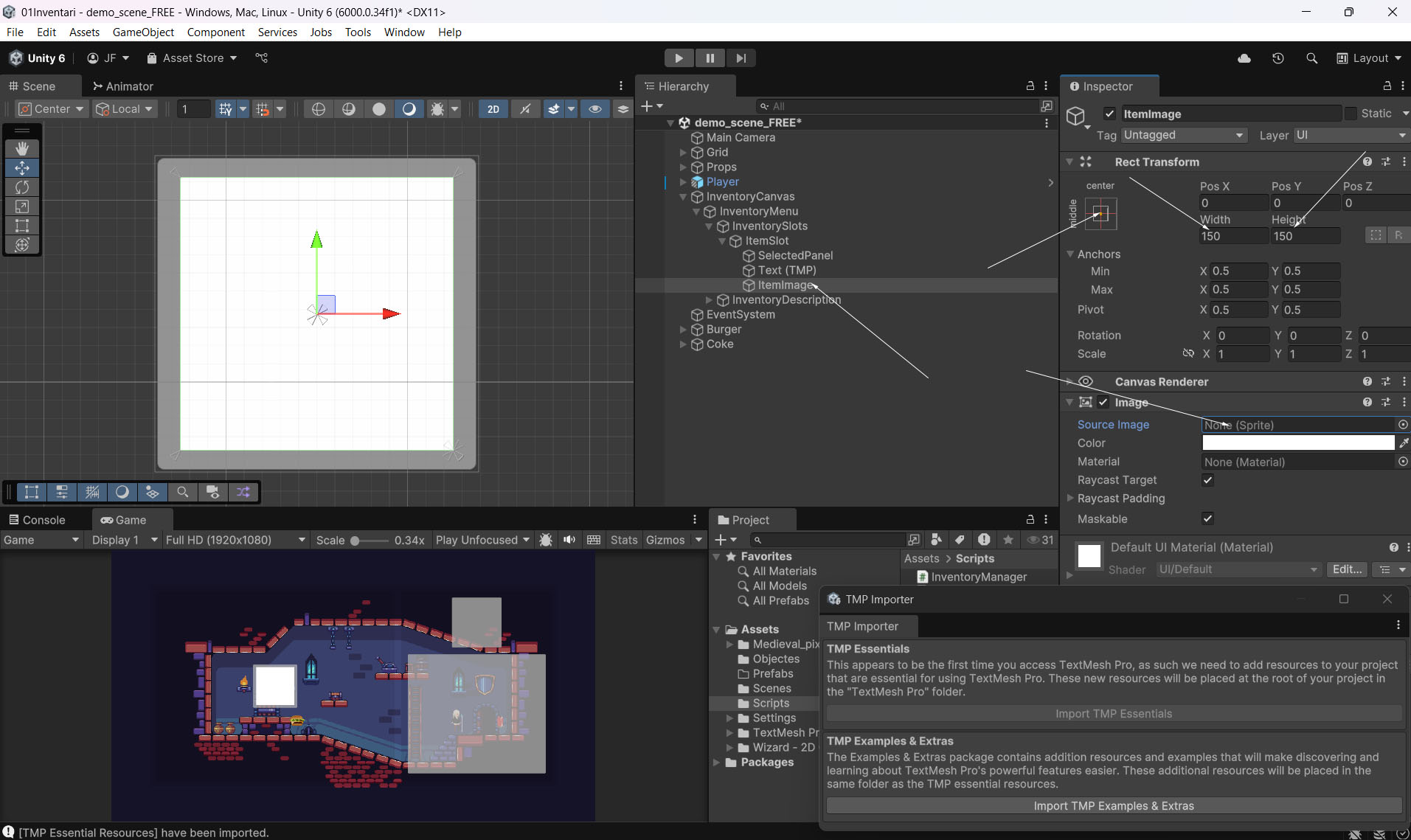
Task: Click the white Color swatch in Image
Action: tap(1297, 443)
